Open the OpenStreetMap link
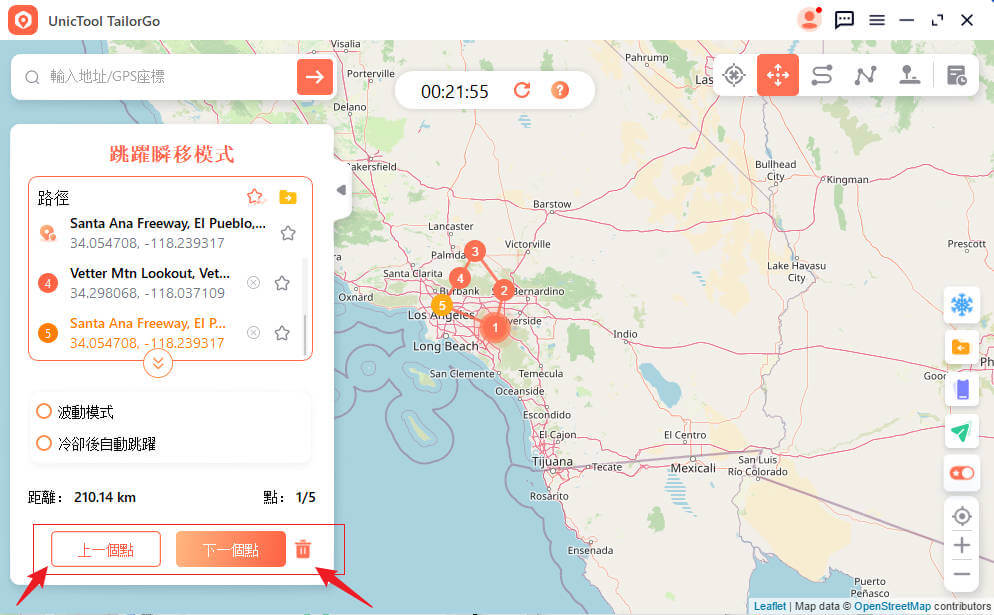The width and height of the screenshot is (994, 615). tap(892, 606)
